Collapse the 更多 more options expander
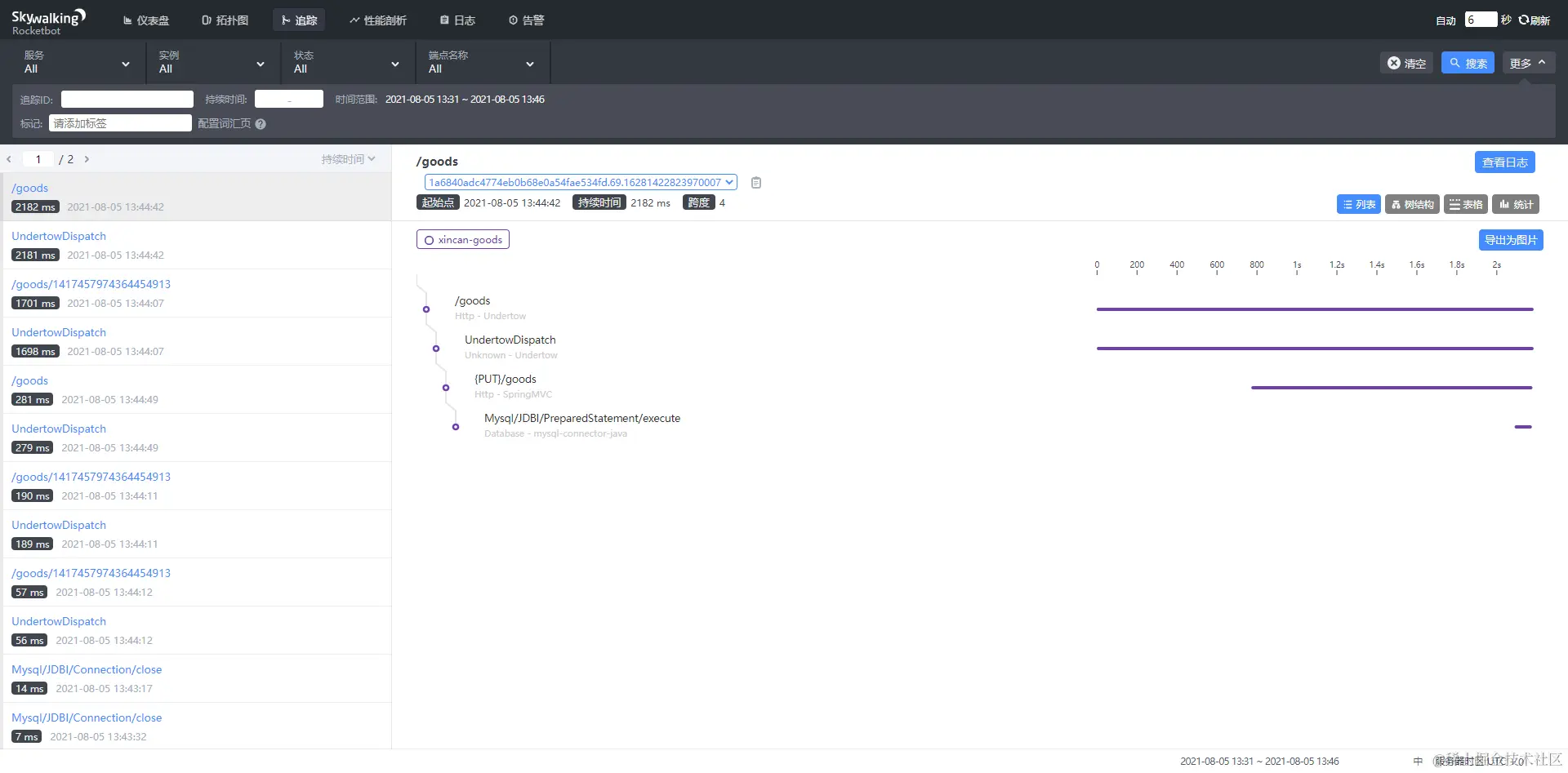 click(x=1529, y=63)
